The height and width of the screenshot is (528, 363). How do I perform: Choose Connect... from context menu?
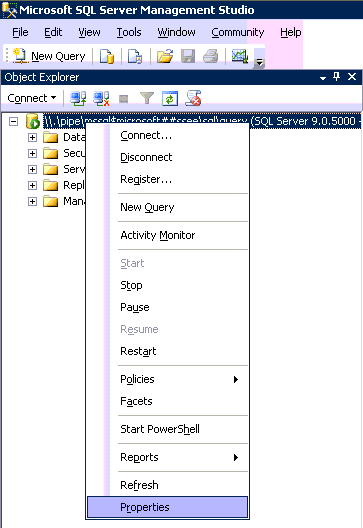click(167, 135)
